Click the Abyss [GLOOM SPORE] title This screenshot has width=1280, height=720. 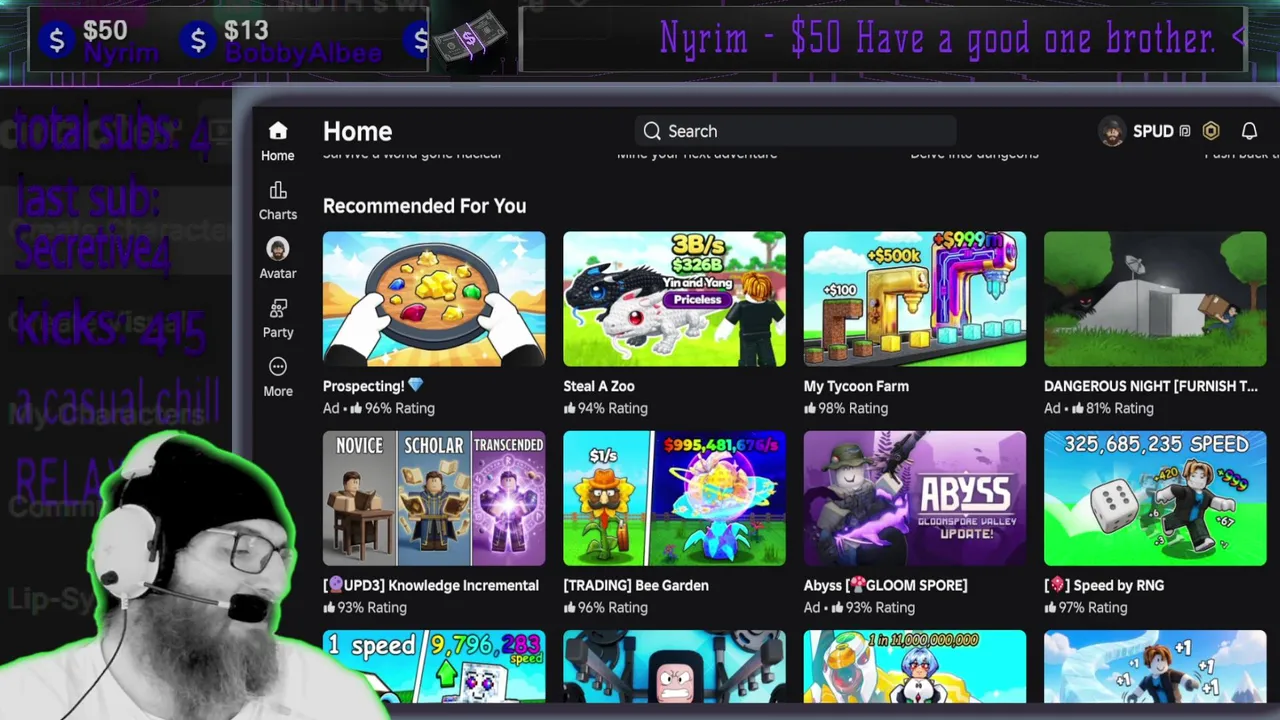(x=885, y=585)
